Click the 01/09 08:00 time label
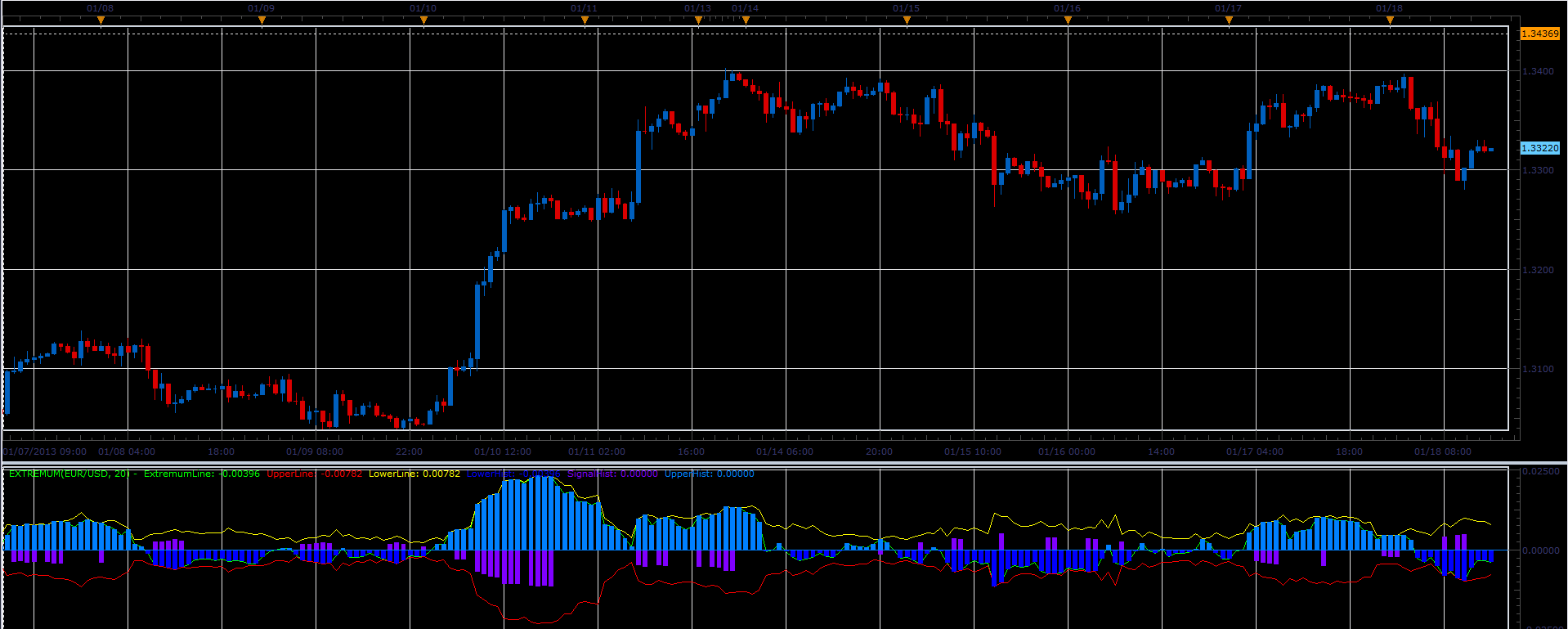The image size is (1568, 629). [x=315, y=452]
